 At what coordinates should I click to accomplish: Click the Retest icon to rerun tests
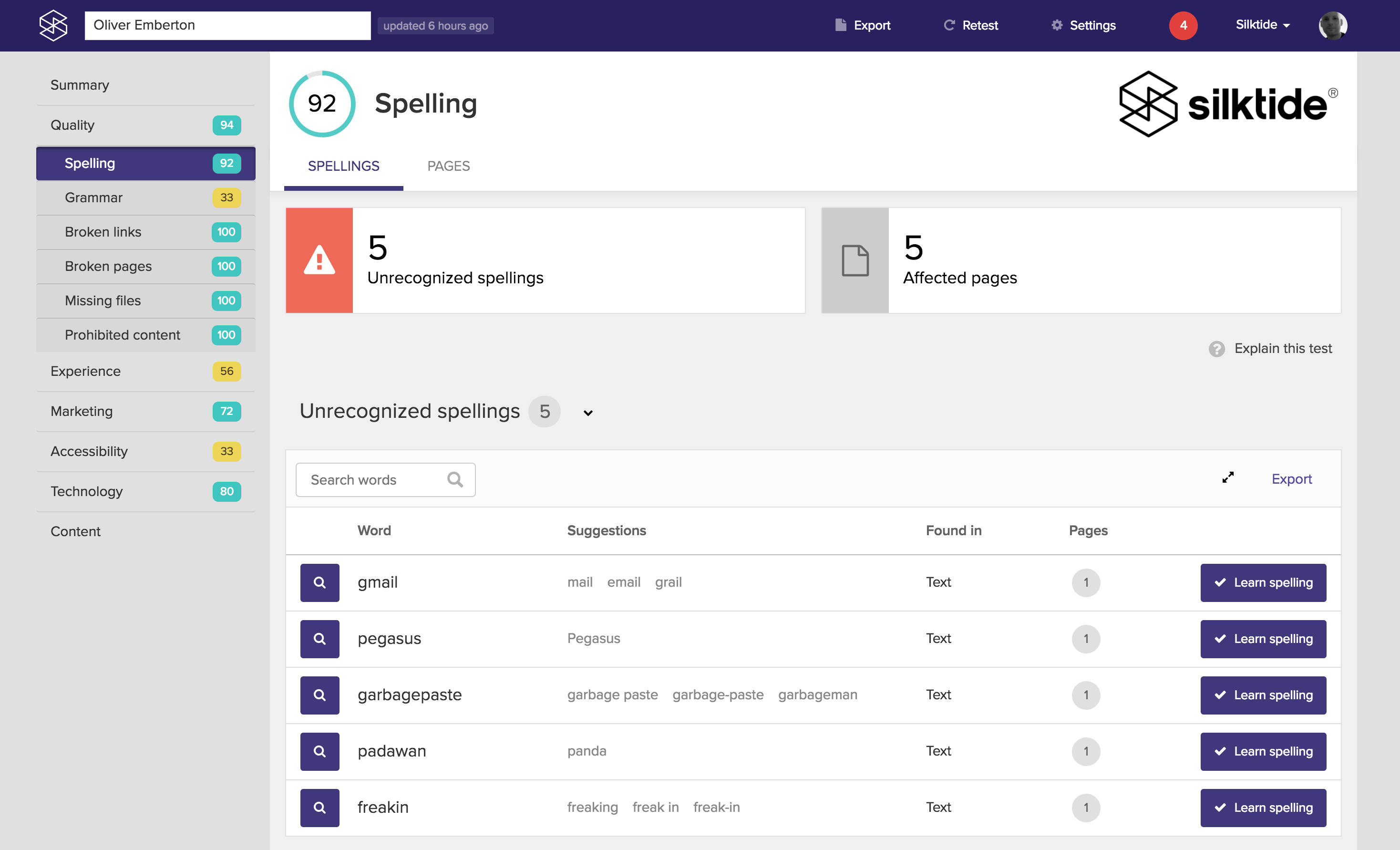tap(949, 25)
